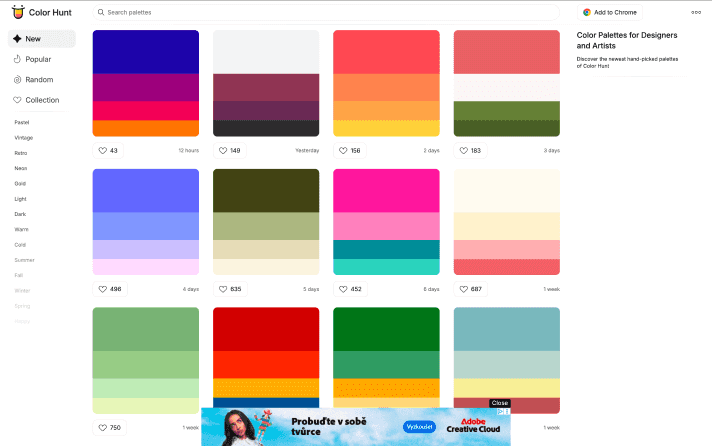The image size is (712, 446).
Task: Select the yellow swatch in 156-likes palette
Action: 386,128
